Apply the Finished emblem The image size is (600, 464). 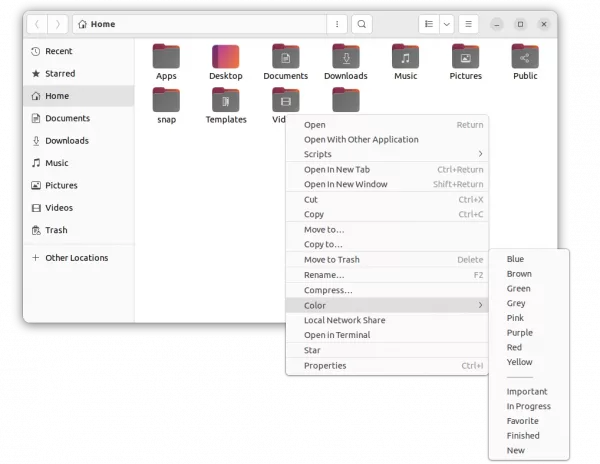point(529,436)
